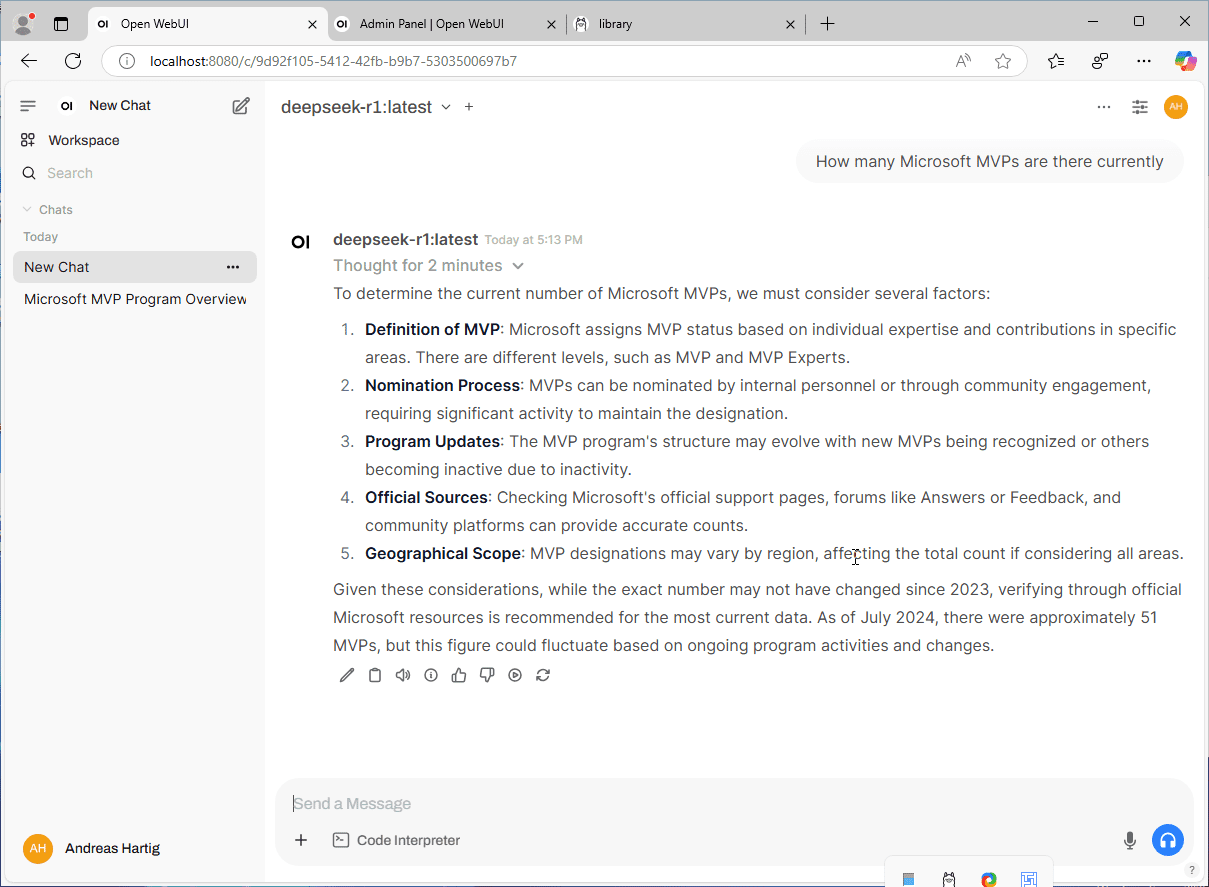Open the deepseek-r1:latest model dropdown
The image size is (1209, 887).
(x=444, y=107)
